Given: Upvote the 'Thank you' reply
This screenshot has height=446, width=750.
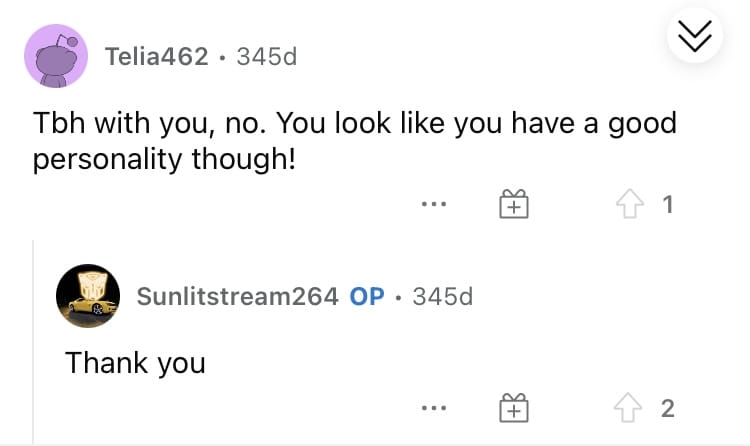Looking at the screenshot, I should [628, 408].
